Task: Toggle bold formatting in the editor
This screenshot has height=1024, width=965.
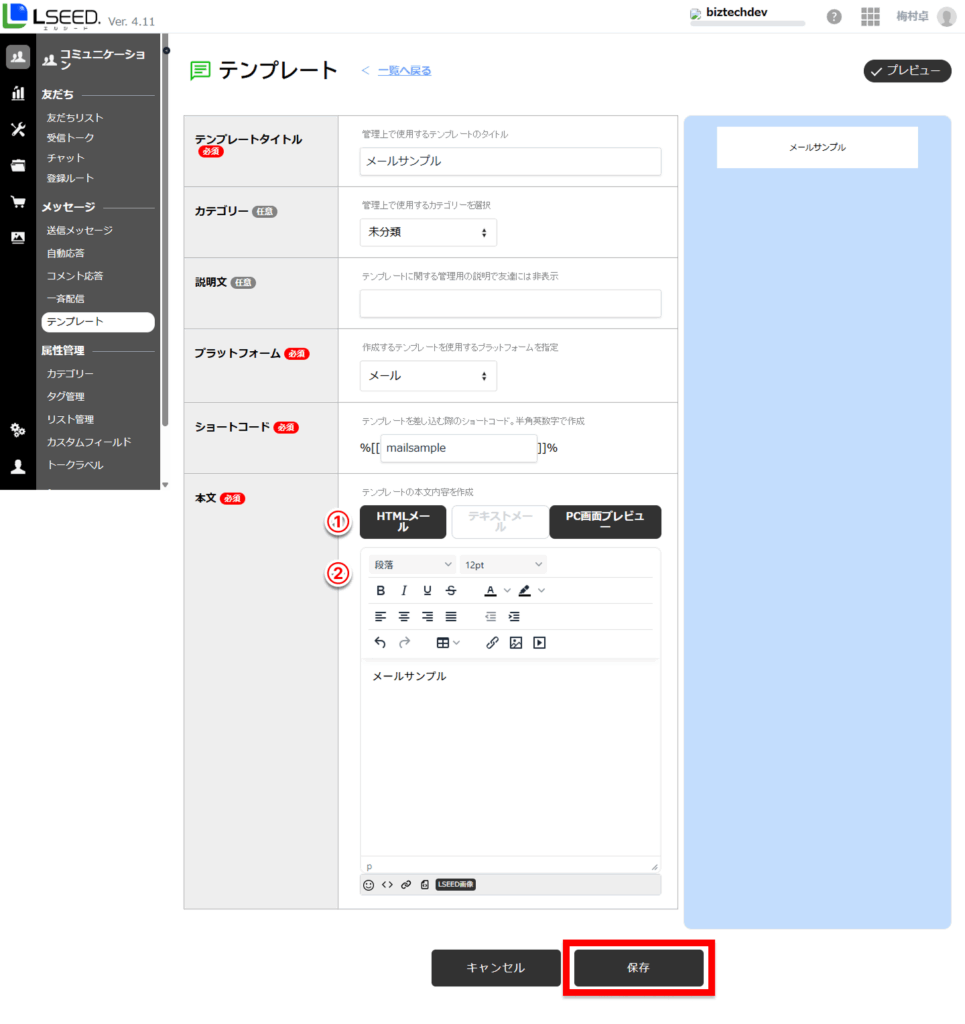Action: [x=380, y=591]
